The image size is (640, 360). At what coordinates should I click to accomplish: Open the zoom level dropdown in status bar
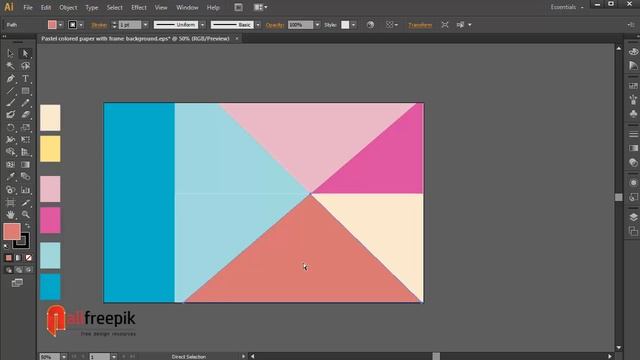click(64, 357)
